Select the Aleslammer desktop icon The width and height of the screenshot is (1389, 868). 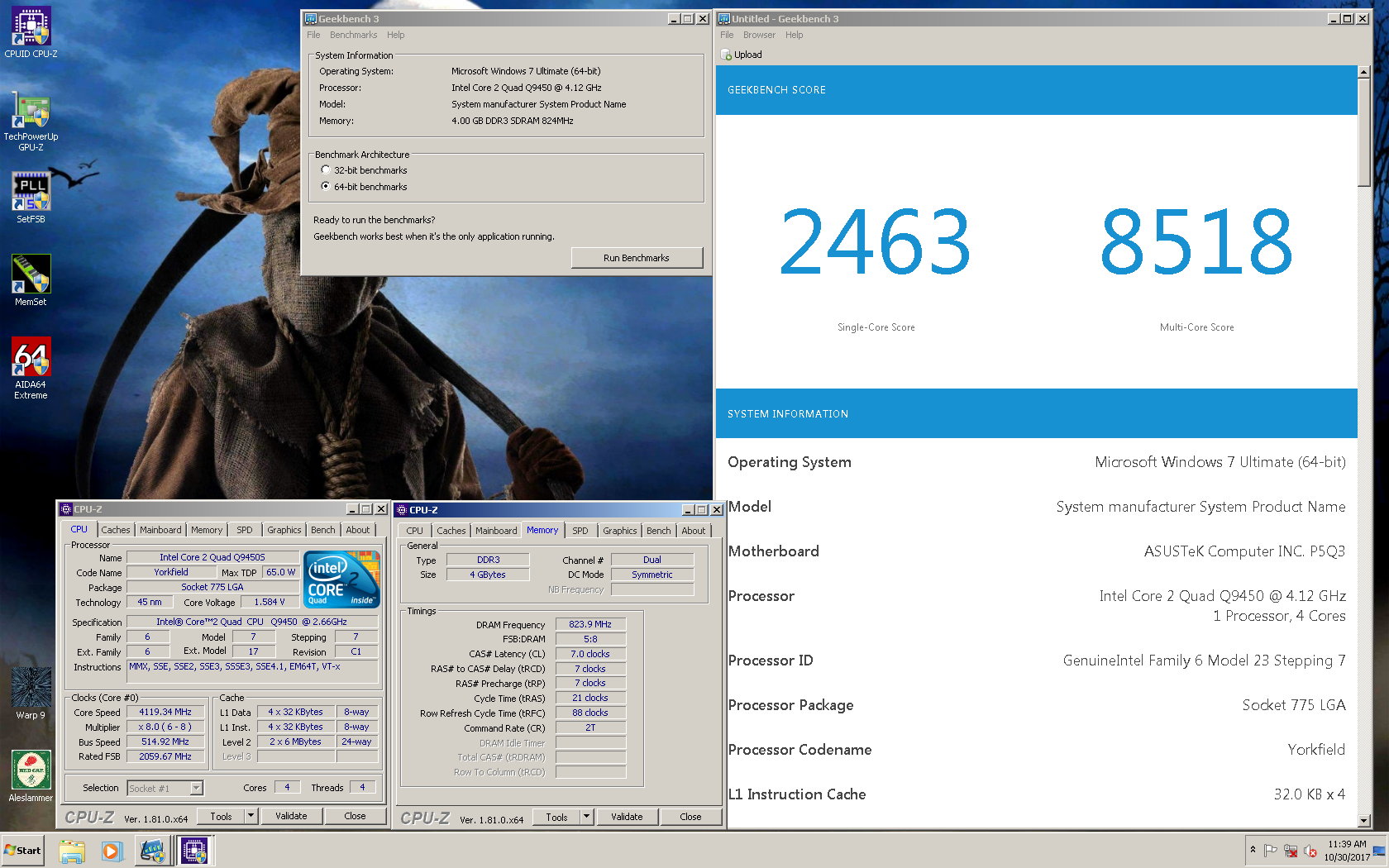(x=31, y=775)
